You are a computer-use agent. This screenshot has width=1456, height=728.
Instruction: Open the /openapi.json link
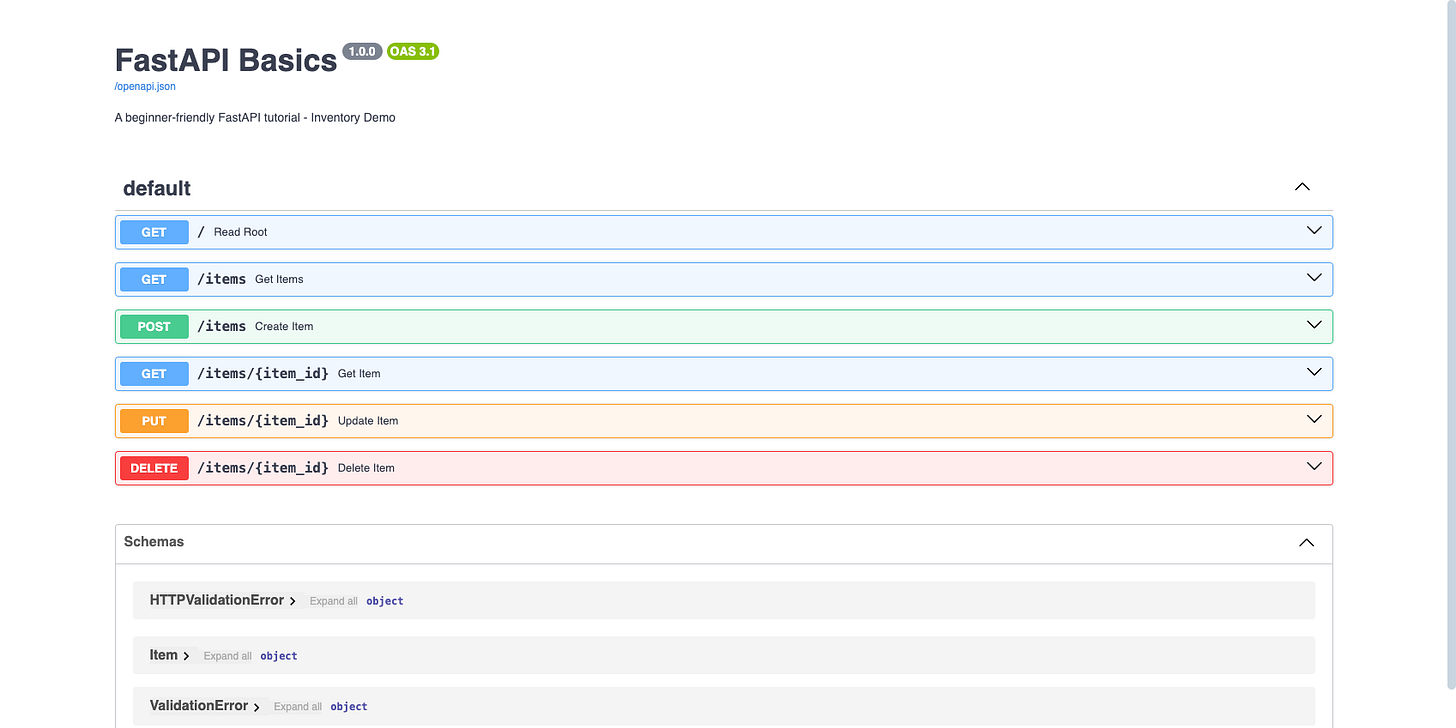click(x=145, y=86)
